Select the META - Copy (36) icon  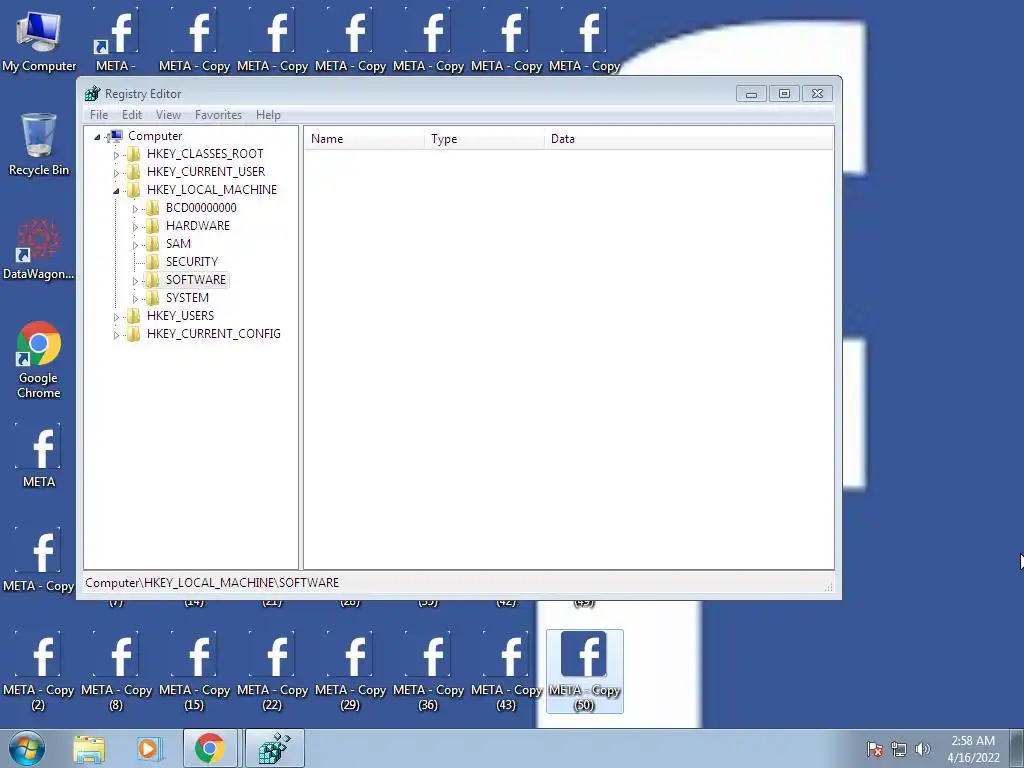point(428,671)
